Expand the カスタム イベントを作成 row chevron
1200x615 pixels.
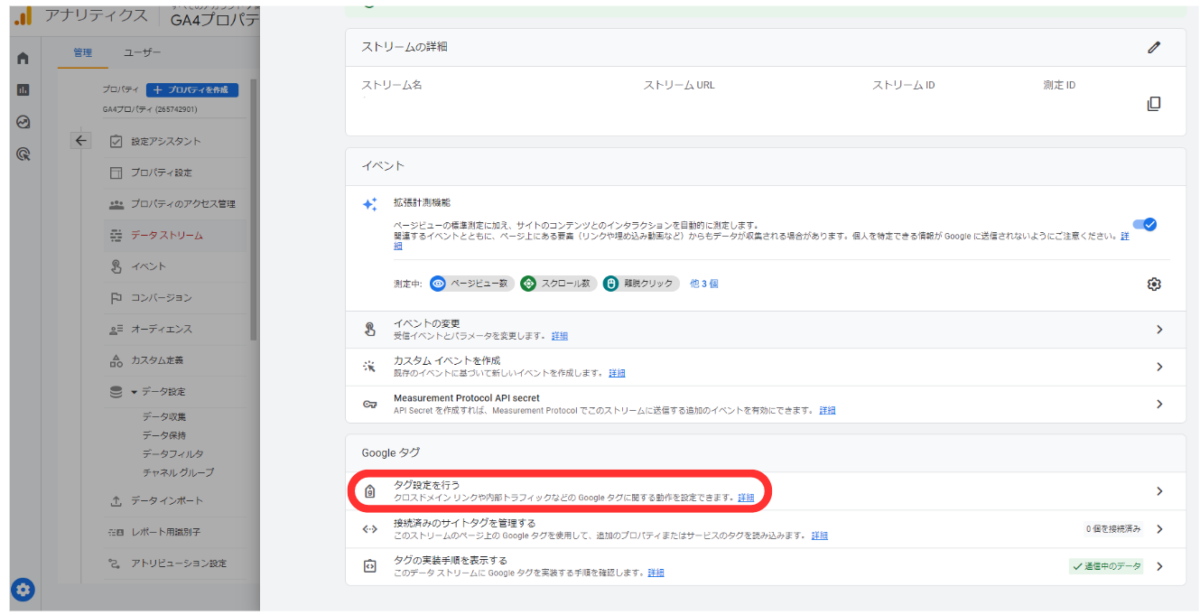tap(1159, 366)
